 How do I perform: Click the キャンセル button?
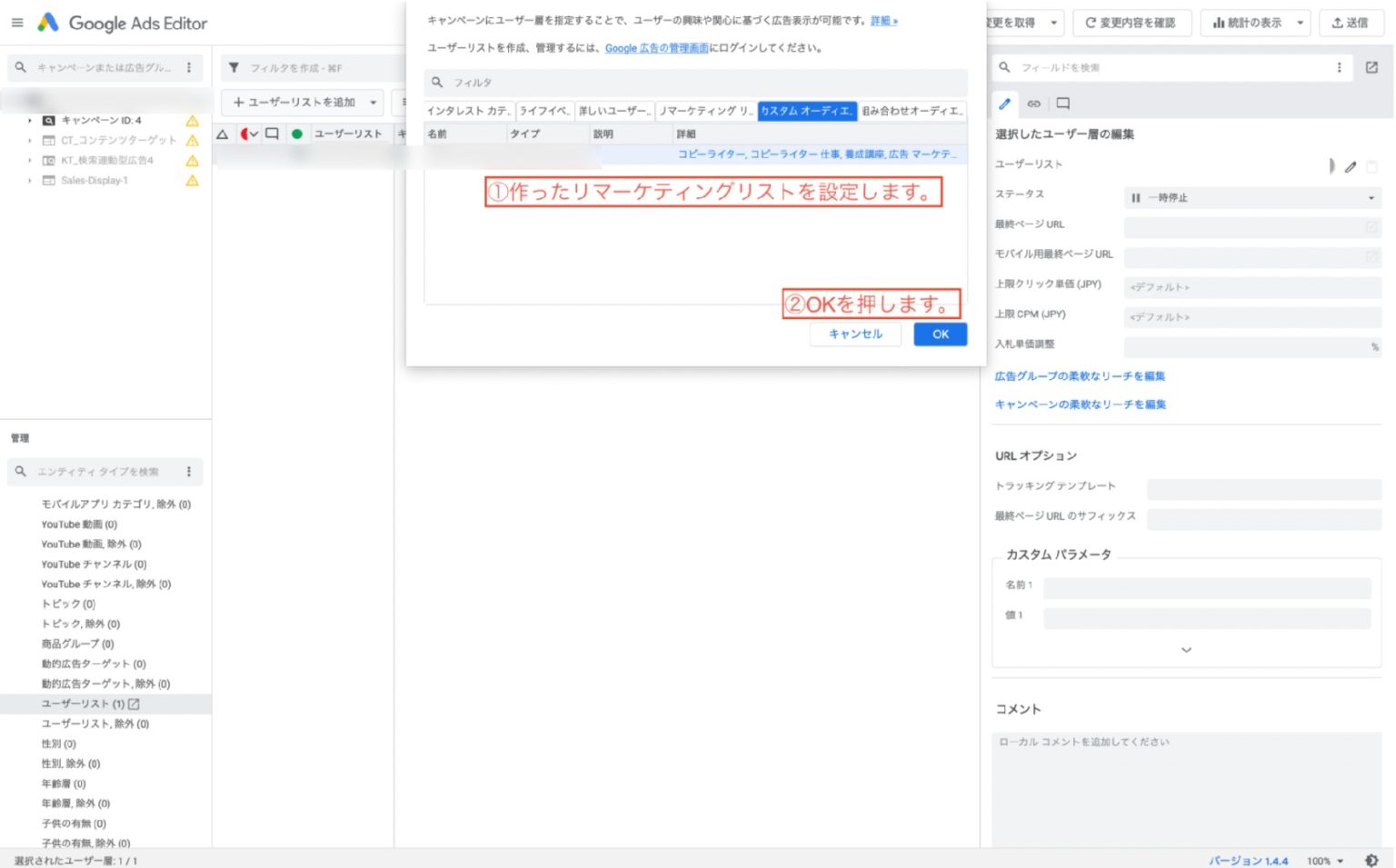pos(855,334)
